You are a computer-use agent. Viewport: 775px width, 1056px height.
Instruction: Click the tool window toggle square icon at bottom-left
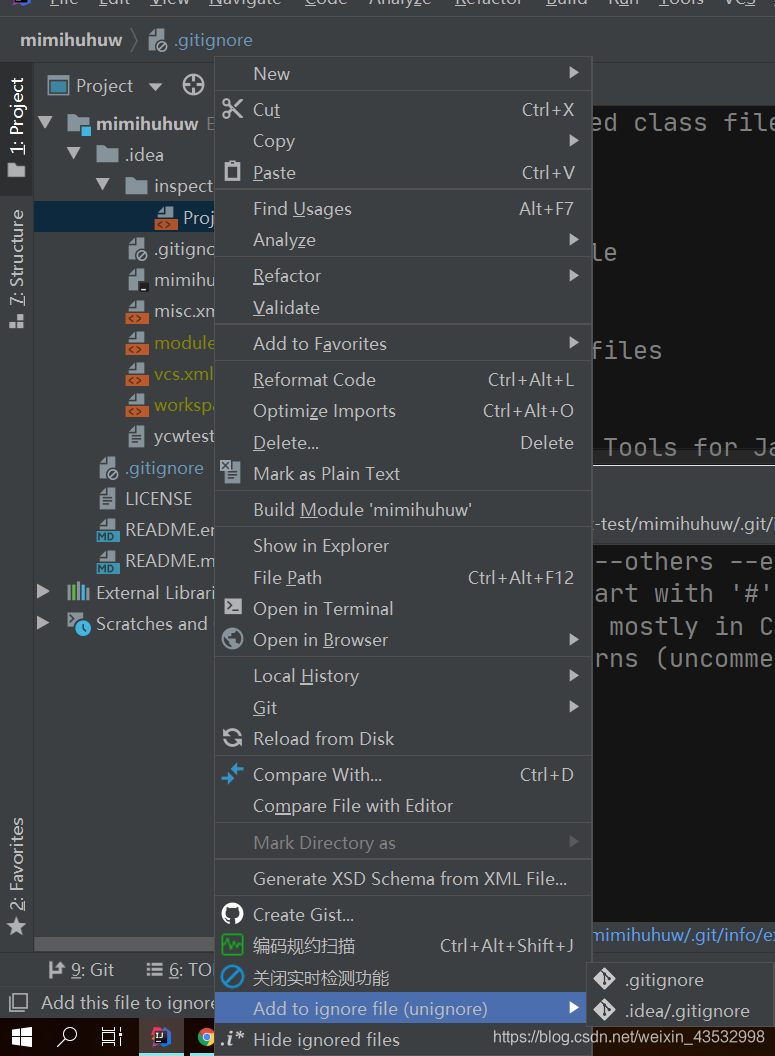(x=18, y=1003)
